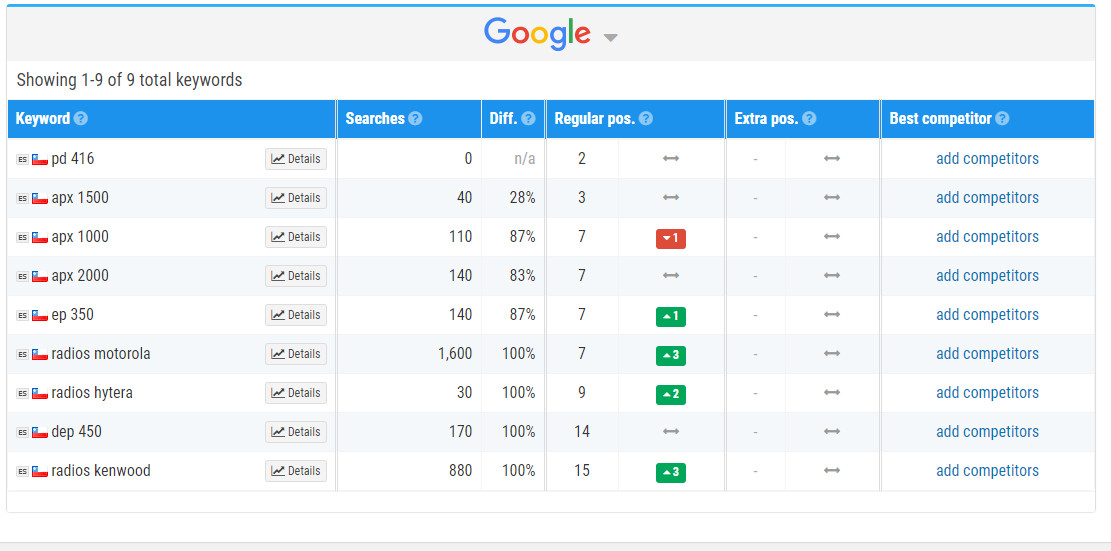Click add competitors for apx 1500
Viewport: 1111px width, 551px height.
tap(987, 198)
